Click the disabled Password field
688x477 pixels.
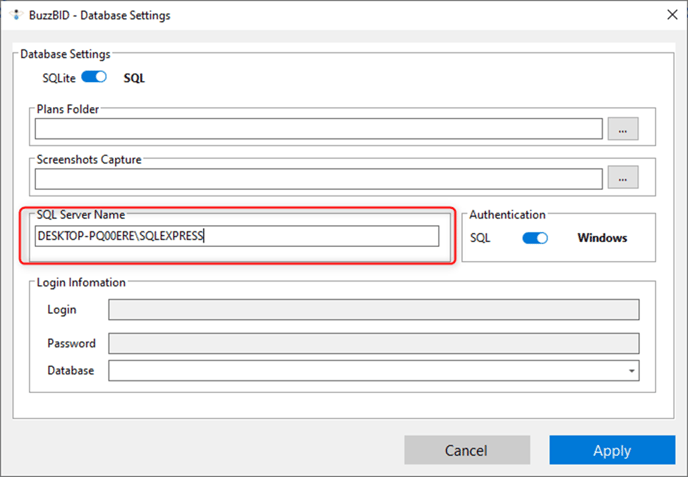pos(374,343)
